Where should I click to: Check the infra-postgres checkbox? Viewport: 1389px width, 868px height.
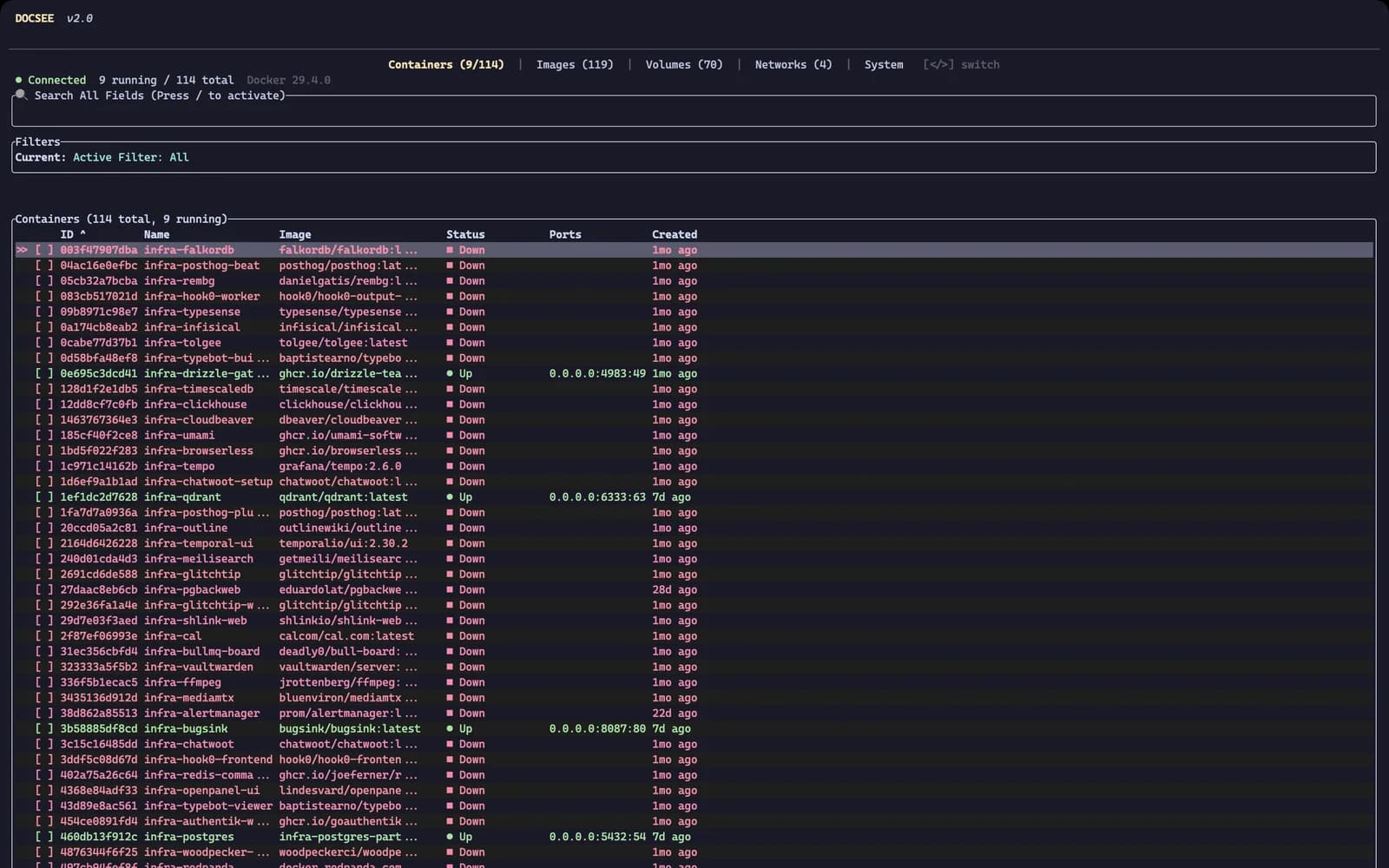pyautogui.click(x=44, y=837)
